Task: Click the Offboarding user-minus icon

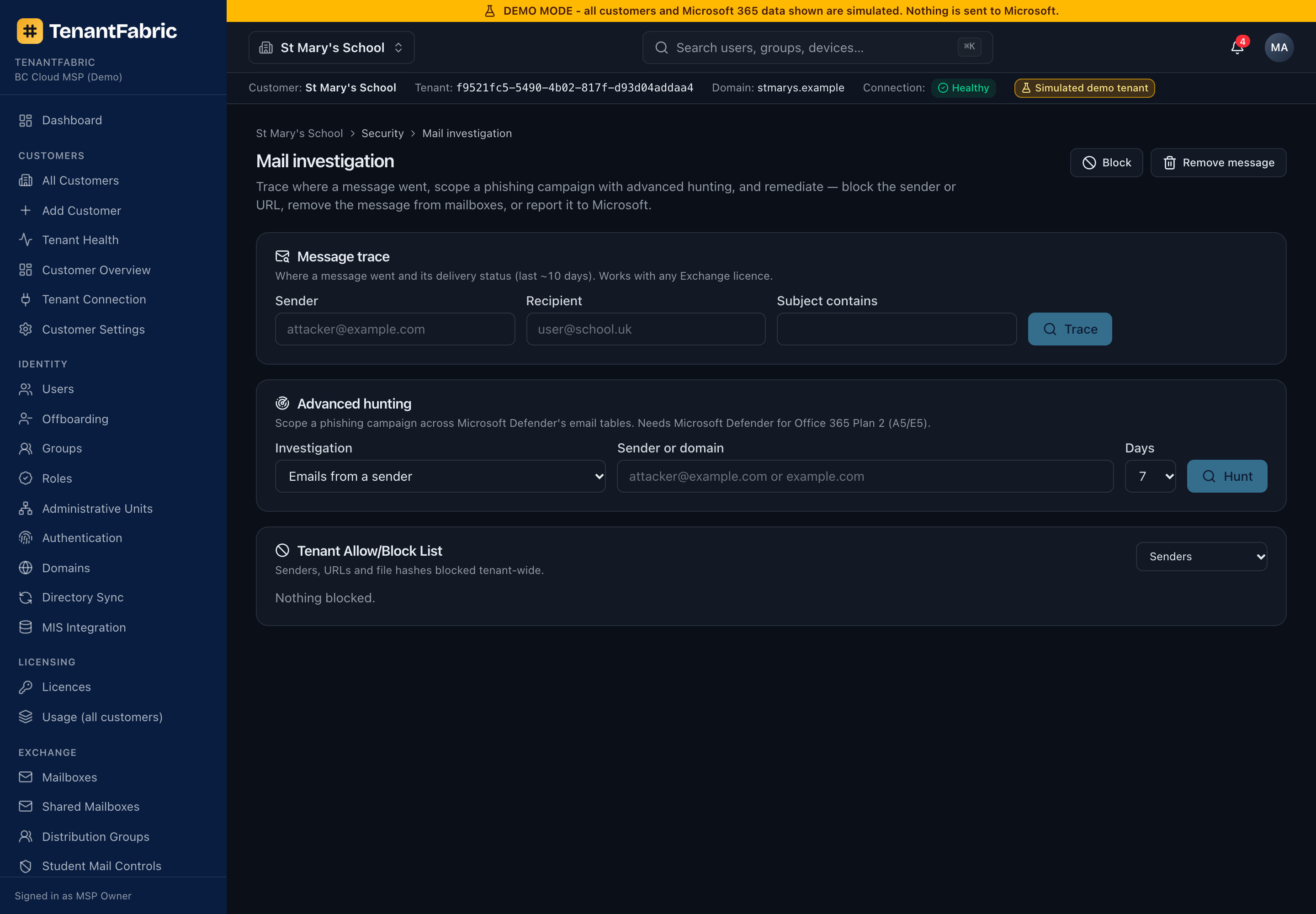Action: pyautogui.click(x=26, y=419)
